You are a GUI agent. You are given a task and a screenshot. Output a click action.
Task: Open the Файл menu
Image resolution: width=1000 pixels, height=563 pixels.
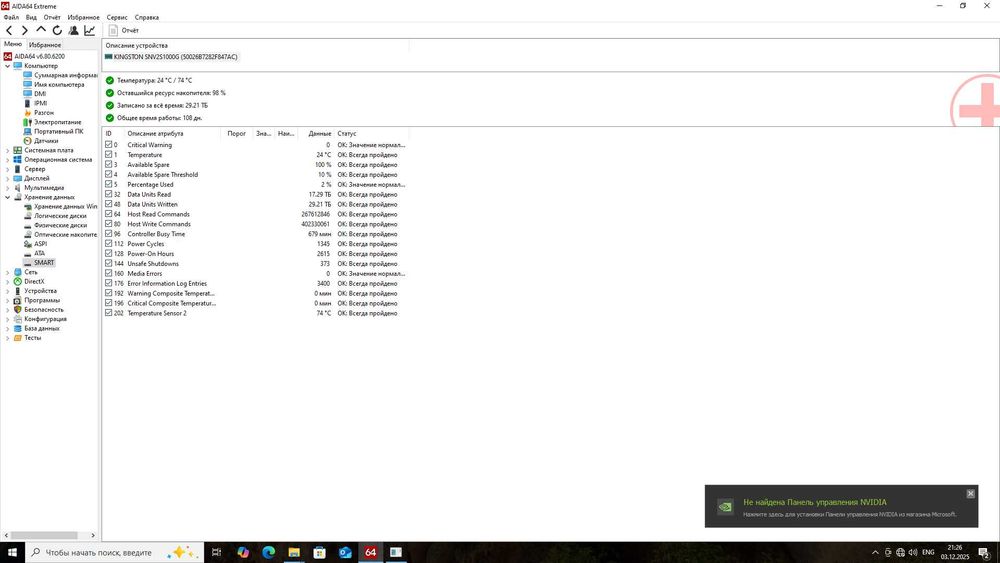11,17
